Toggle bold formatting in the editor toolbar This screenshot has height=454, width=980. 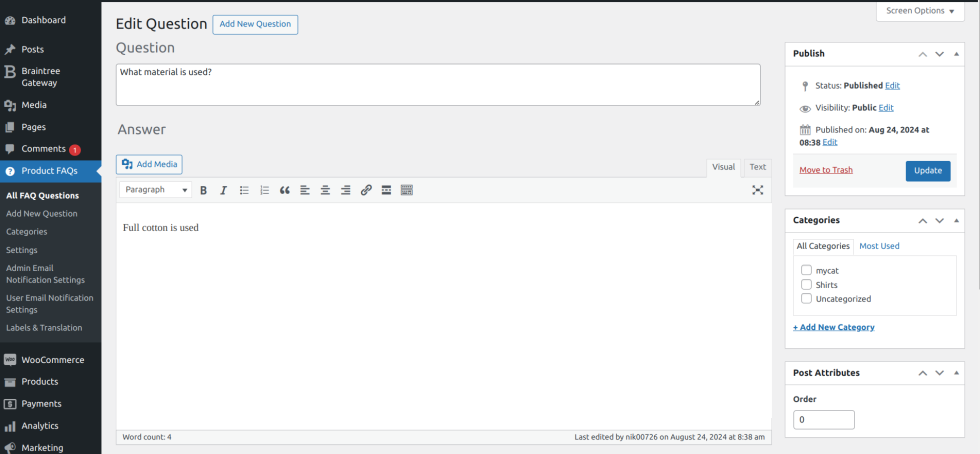(x=203, y=190)
